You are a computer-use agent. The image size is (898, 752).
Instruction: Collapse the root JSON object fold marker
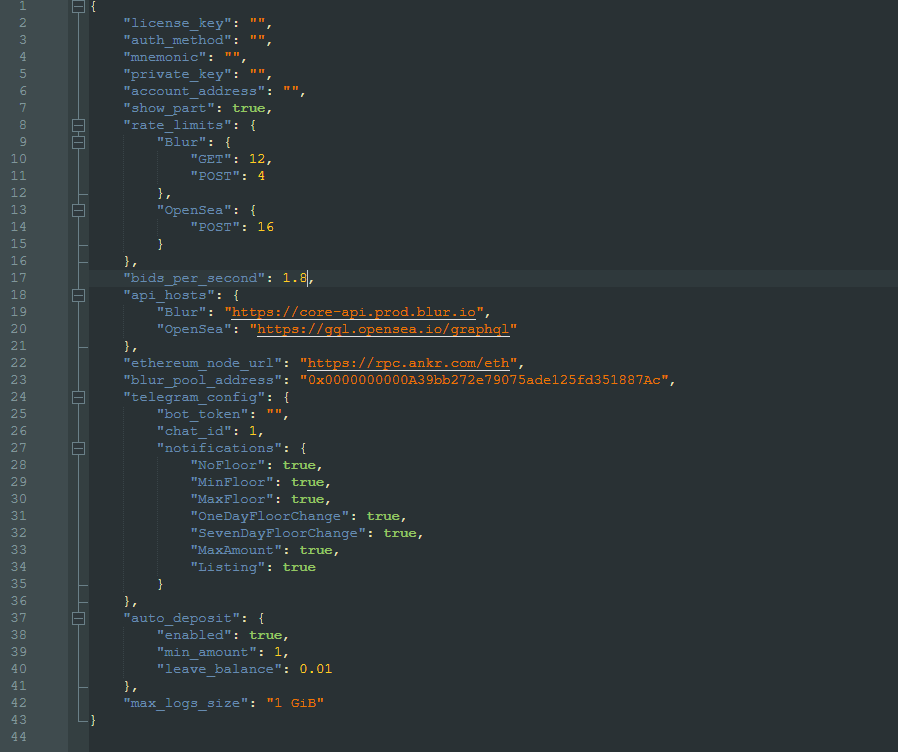tap(79, 7)
